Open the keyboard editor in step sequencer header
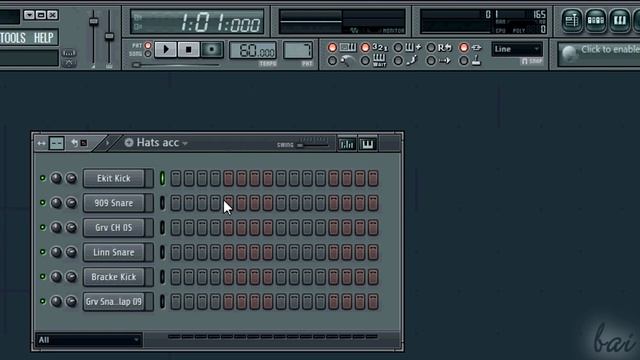Viewport: 640px width, 360px height. pos(367,144)
